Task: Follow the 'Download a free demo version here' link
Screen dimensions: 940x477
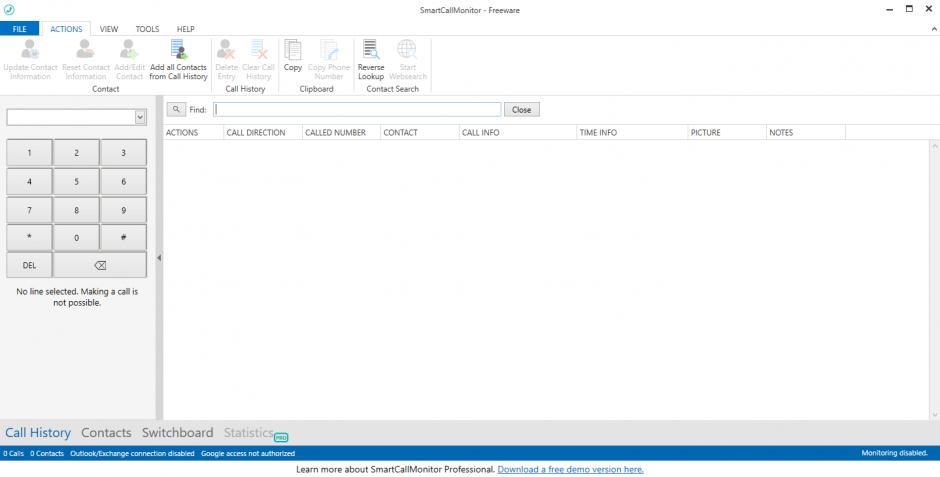Action: pyautogui.click(x=570, y=469)
